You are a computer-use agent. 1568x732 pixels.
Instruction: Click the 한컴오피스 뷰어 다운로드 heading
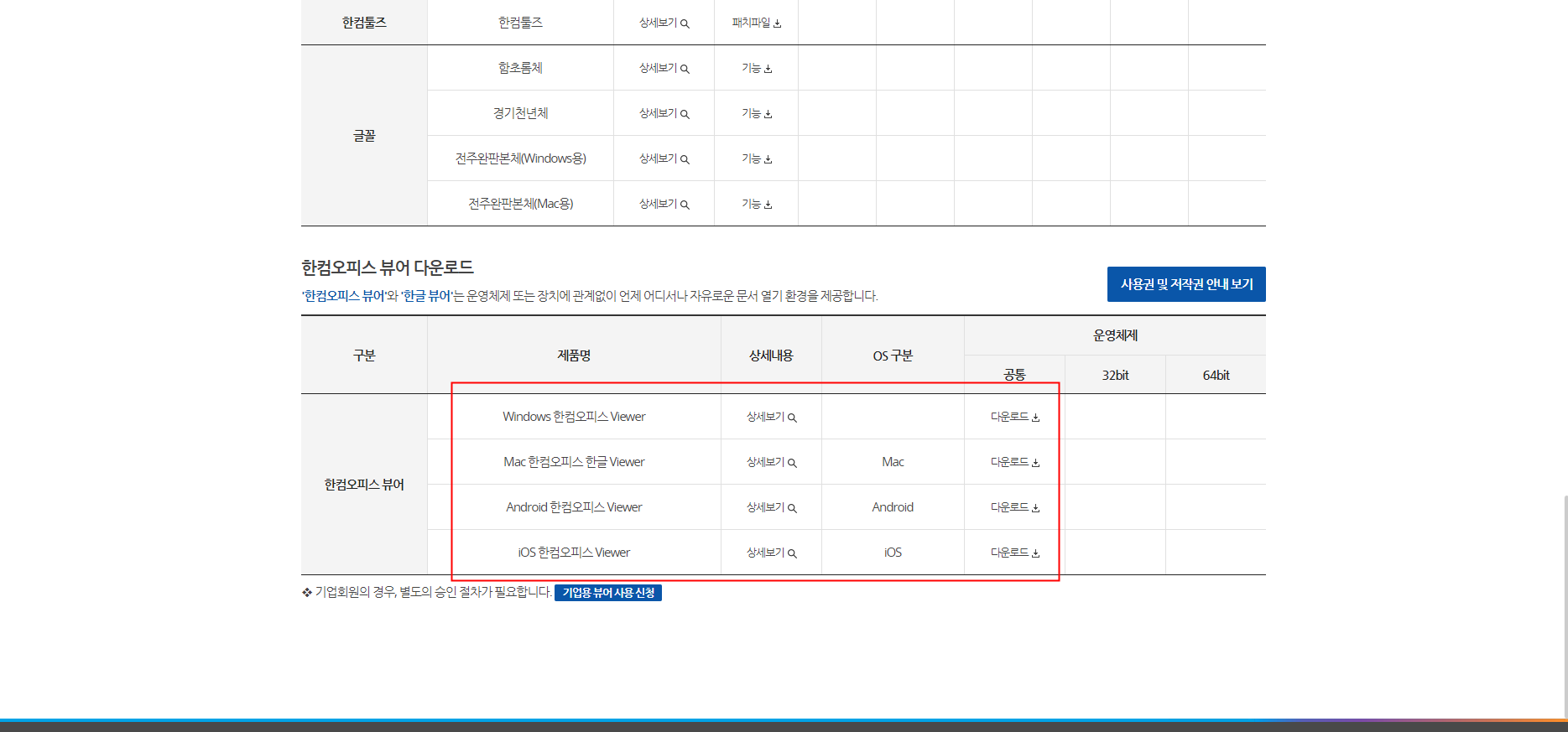[x=388, y=267]
